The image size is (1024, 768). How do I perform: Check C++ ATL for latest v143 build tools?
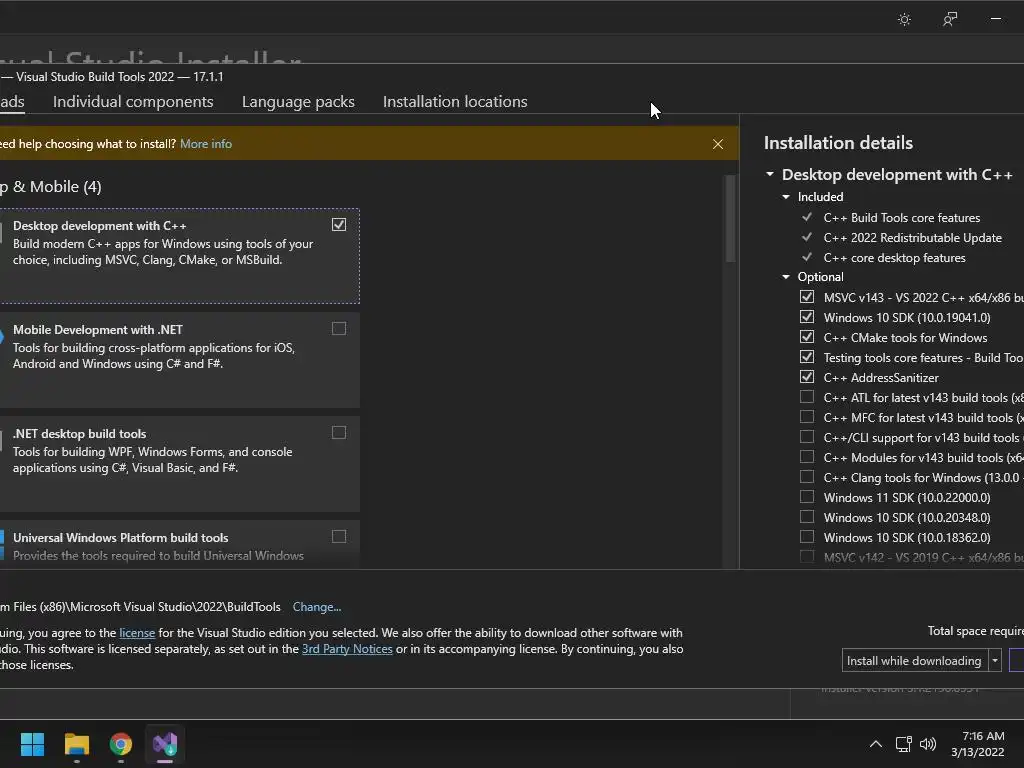click(807, 397)
